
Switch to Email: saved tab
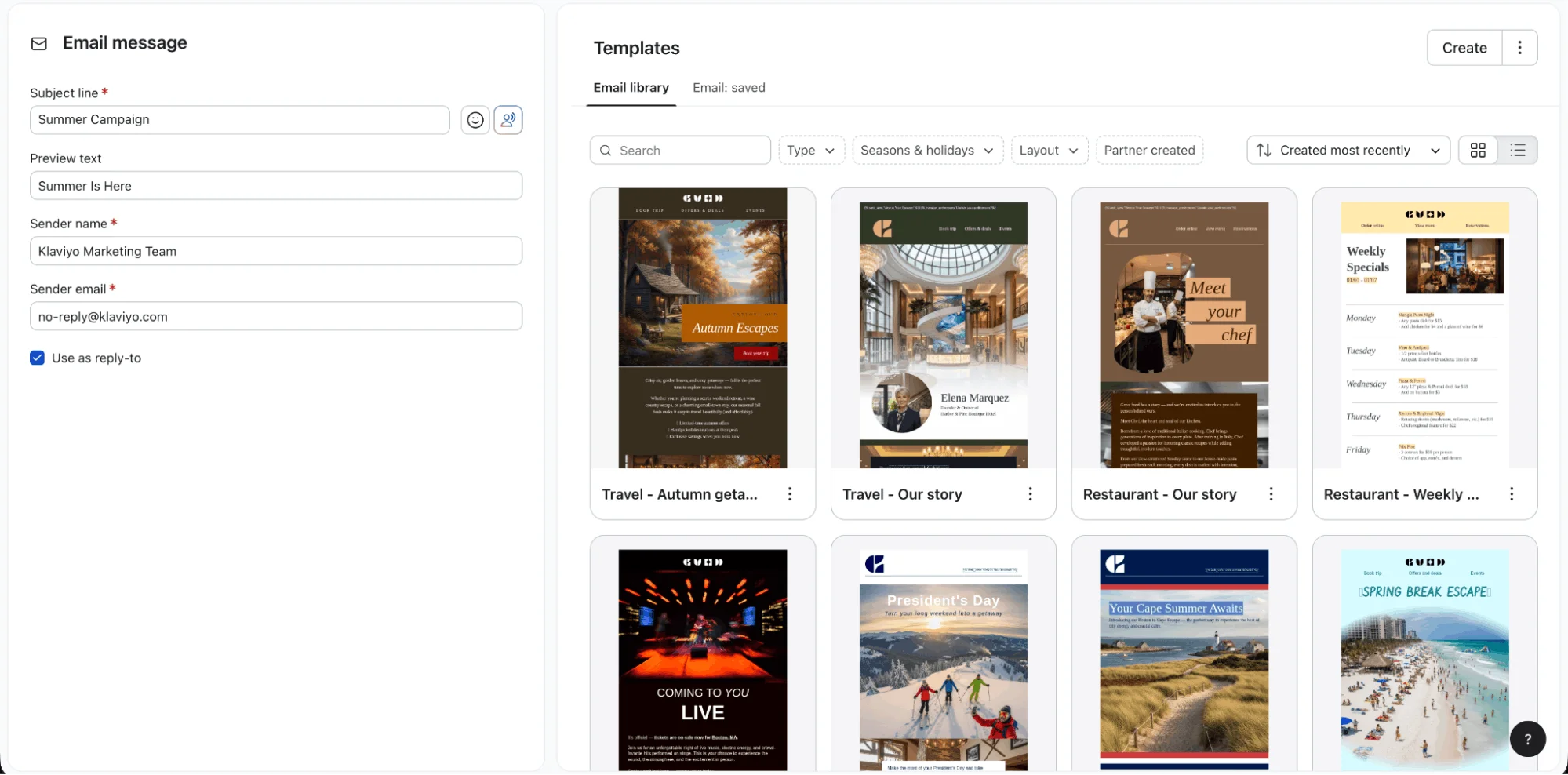(729, 88)
